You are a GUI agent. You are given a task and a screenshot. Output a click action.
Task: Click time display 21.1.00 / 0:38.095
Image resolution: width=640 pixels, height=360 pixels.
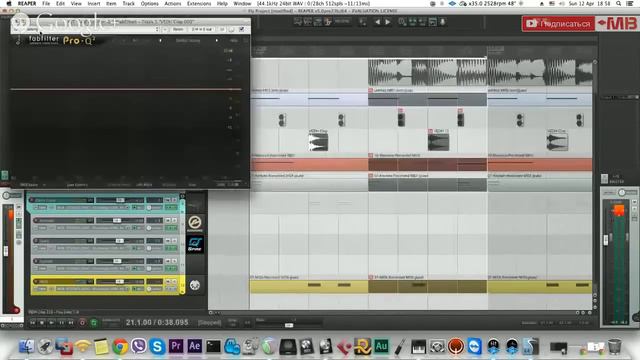(x=157, y=322)
